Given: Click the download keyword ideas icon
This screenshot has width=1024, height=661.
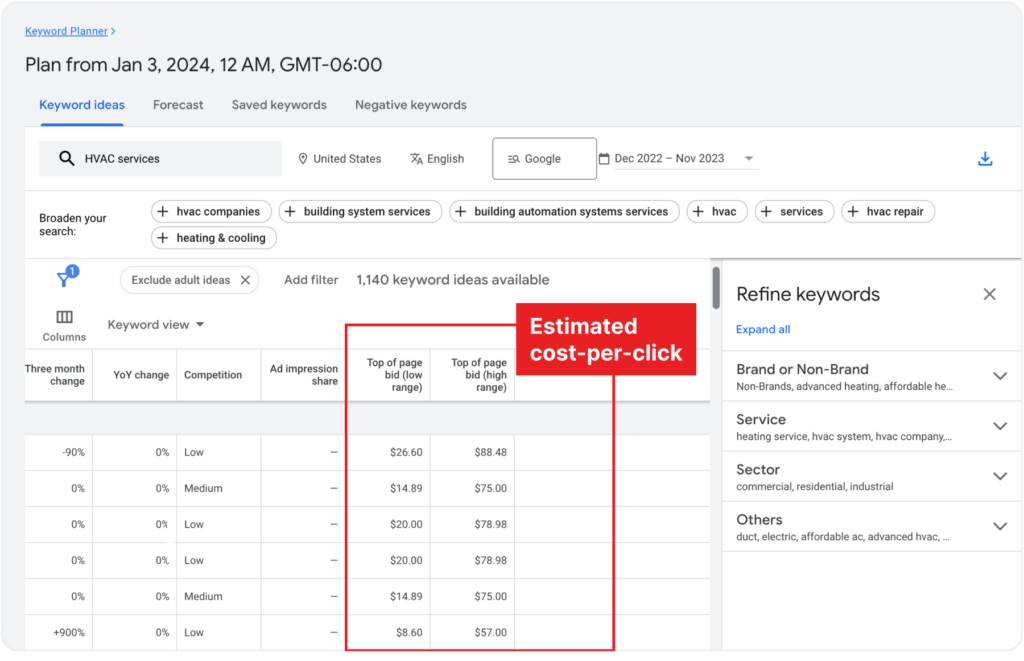Looking at the screenshot, I should 985,159.
